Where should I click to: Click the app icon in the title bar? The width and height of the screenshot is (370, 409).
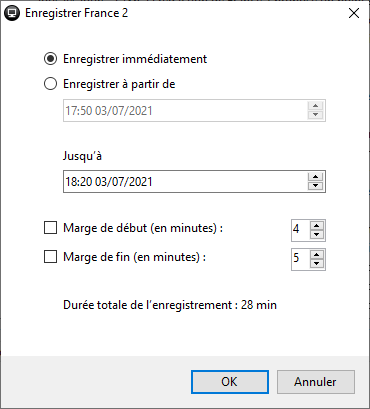click(12, 13)
